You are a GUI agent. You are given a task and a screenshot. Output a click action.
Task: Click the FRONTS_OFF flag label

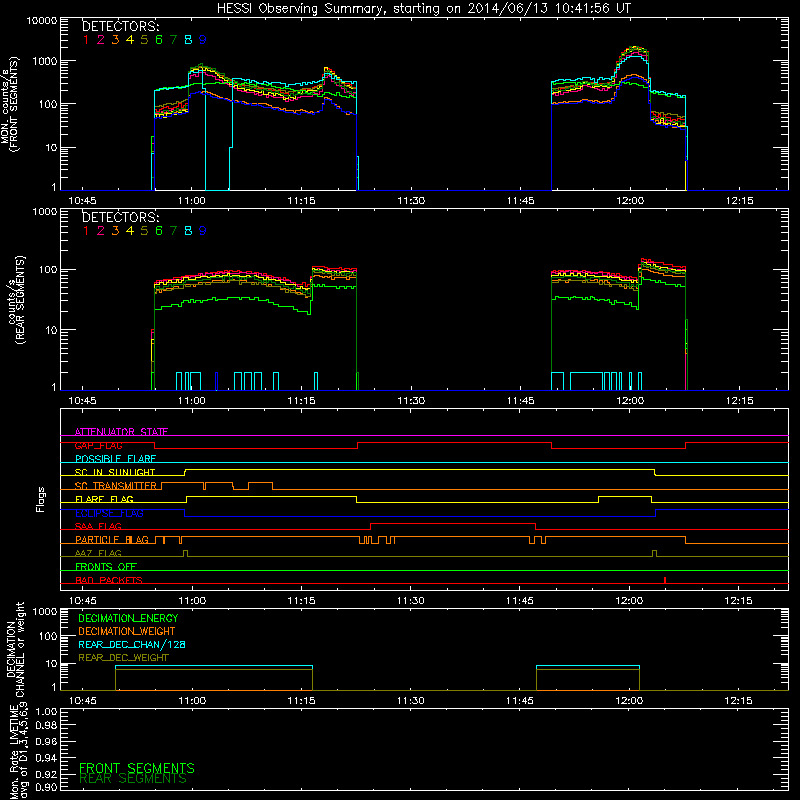click(106, 566)
